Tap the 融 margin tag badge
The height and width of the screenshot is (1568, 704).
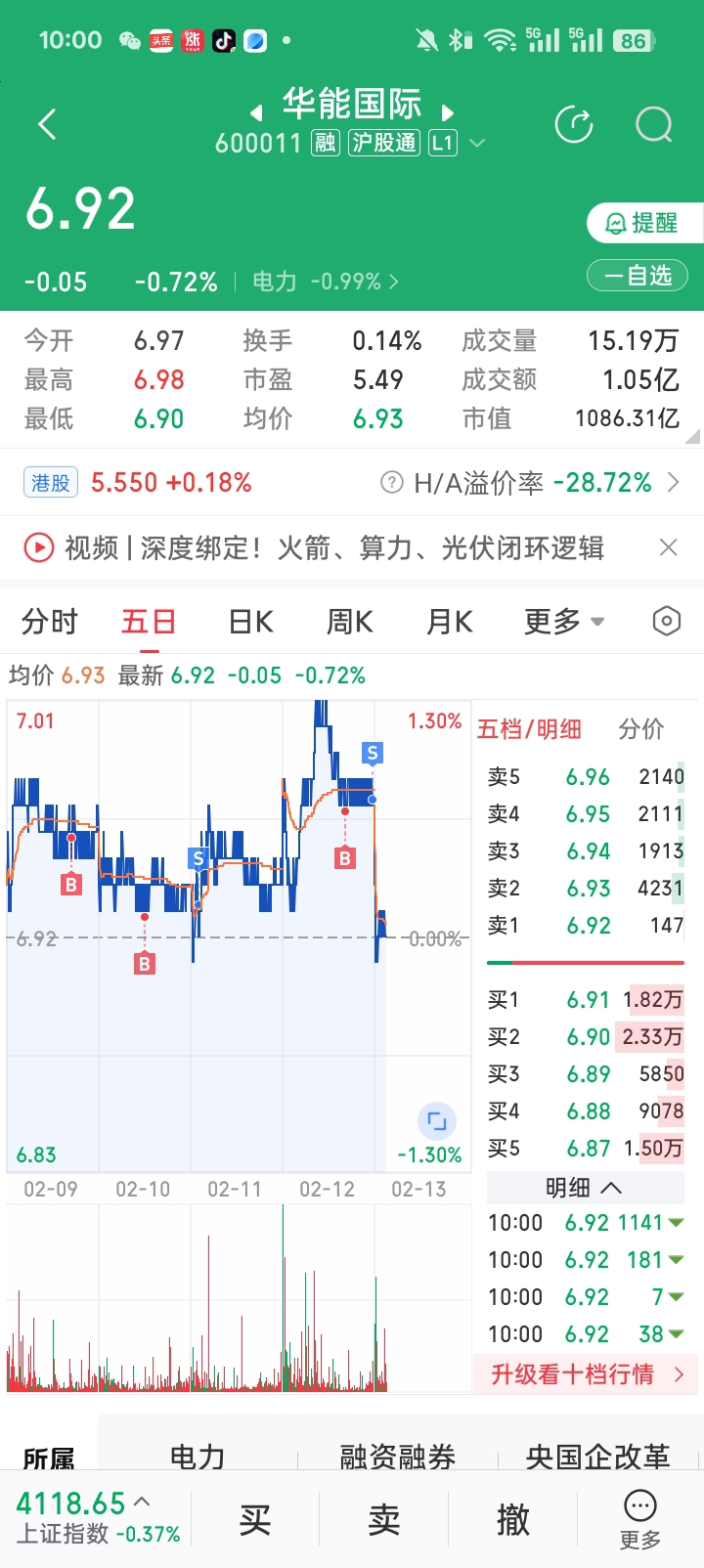325,143
